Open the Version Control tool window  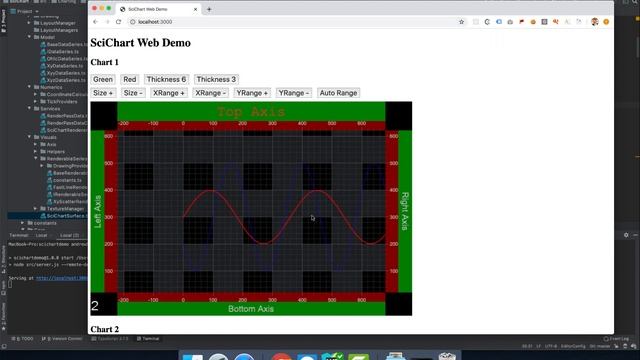[62, 339]
